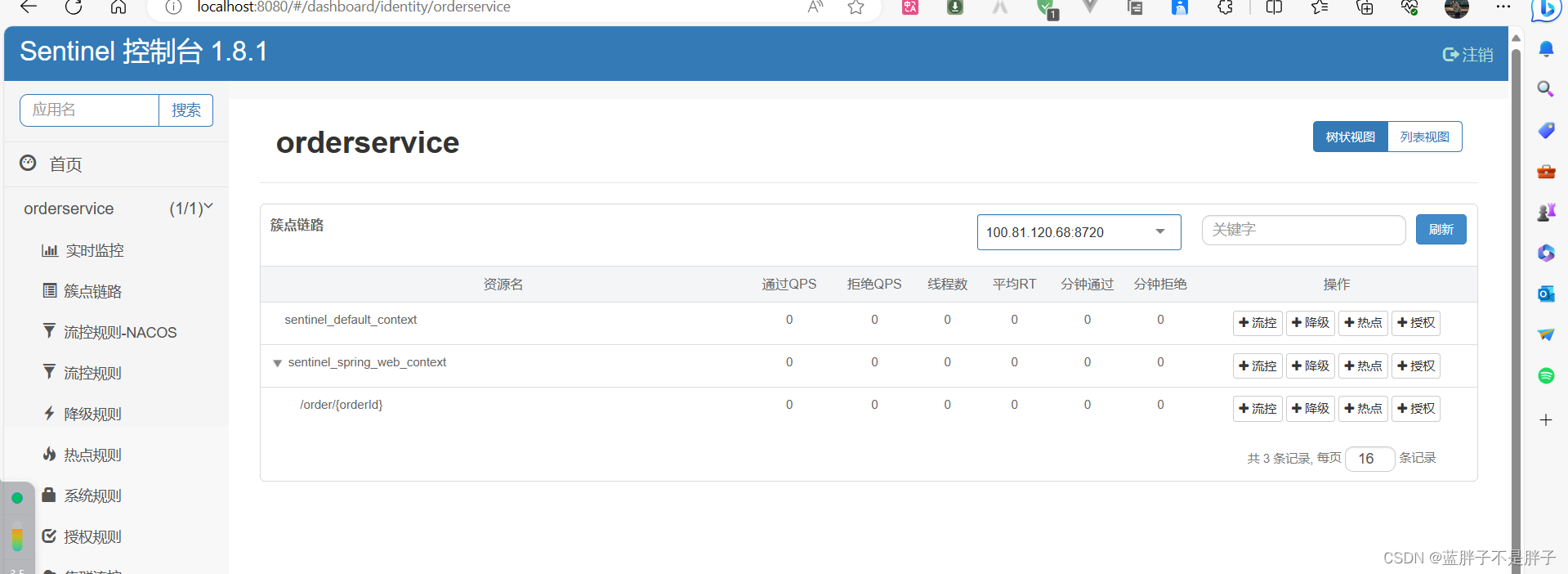The image size is (1568, 574).
Task: Click the dashboard icon next to 首页
Action: (28, 163)
